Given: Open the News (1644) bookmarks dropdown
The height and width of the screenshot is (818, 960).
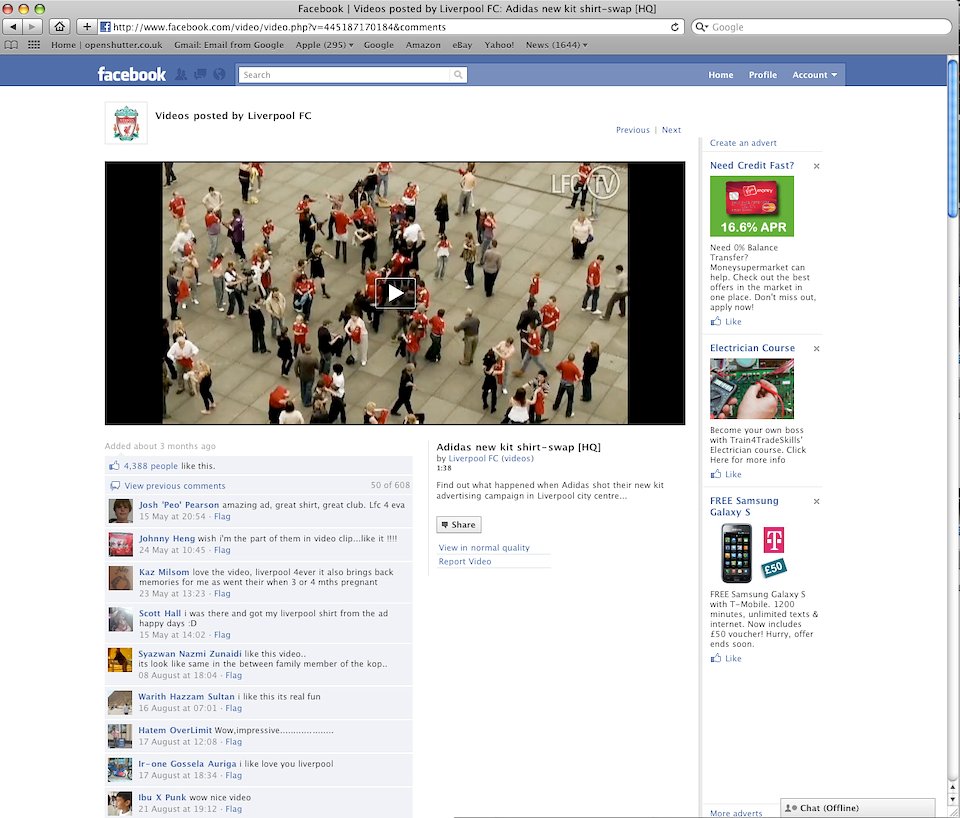Looking at the screenshot, I should point(556,45).
